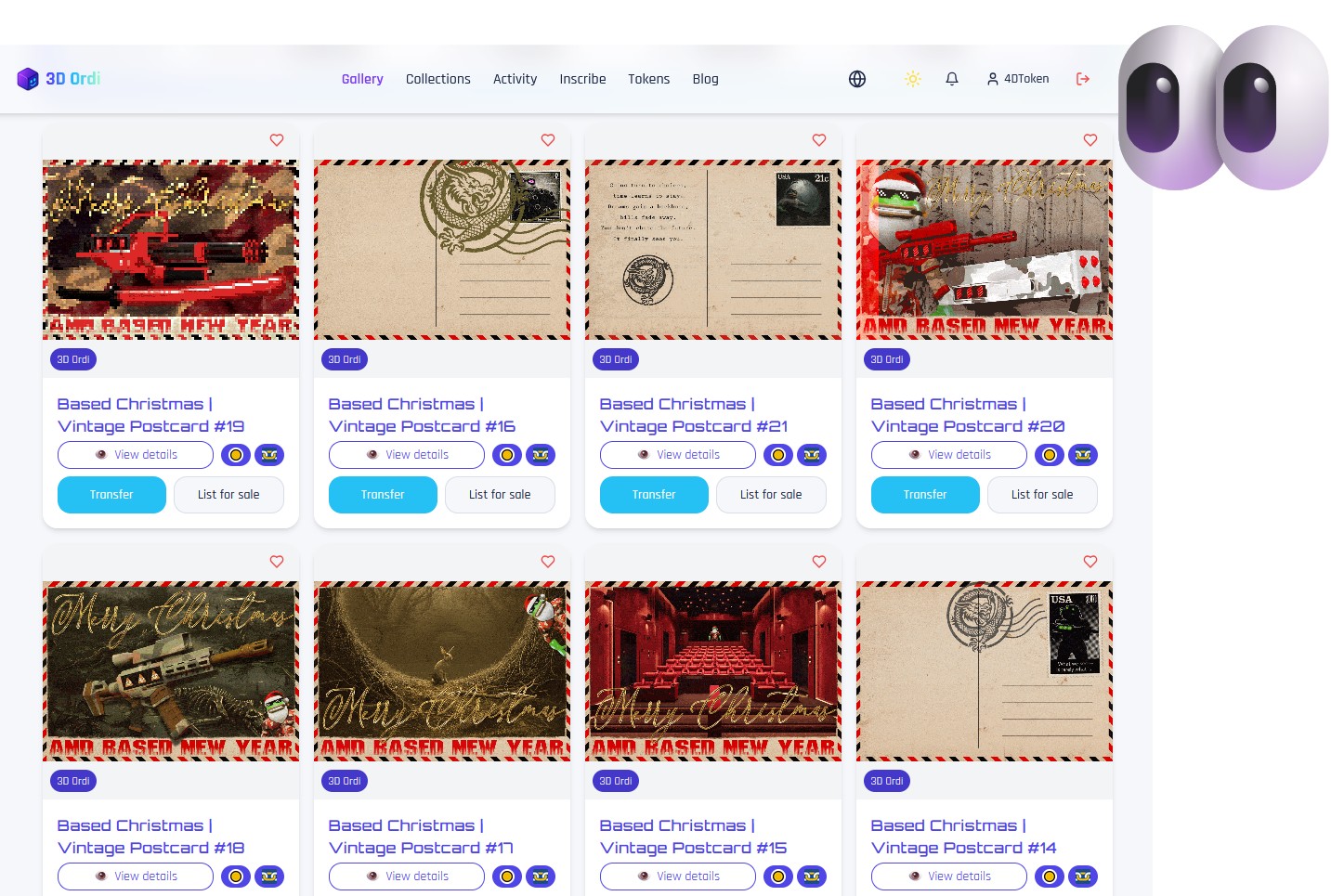The height and width of the screenshot is (896, 1331).
Task: View details of Postcard #14
Action: pos(949,877)
